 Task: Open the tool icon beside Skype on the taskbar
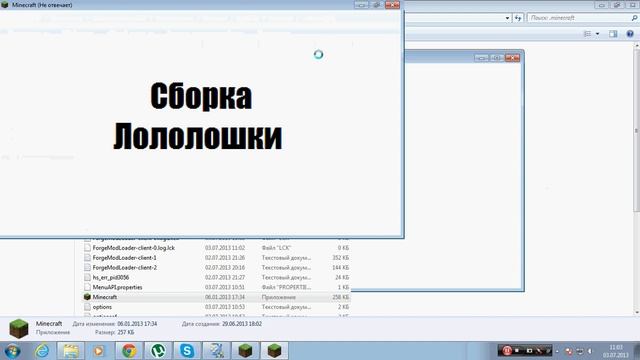pos(216,351)
